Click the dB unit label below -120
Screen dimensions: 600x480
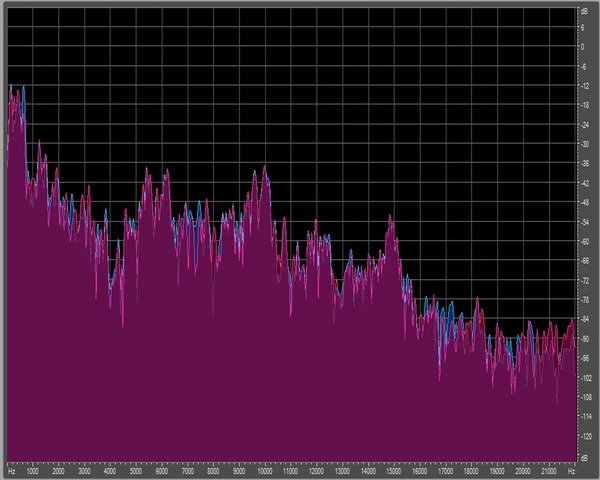[584, 458]
